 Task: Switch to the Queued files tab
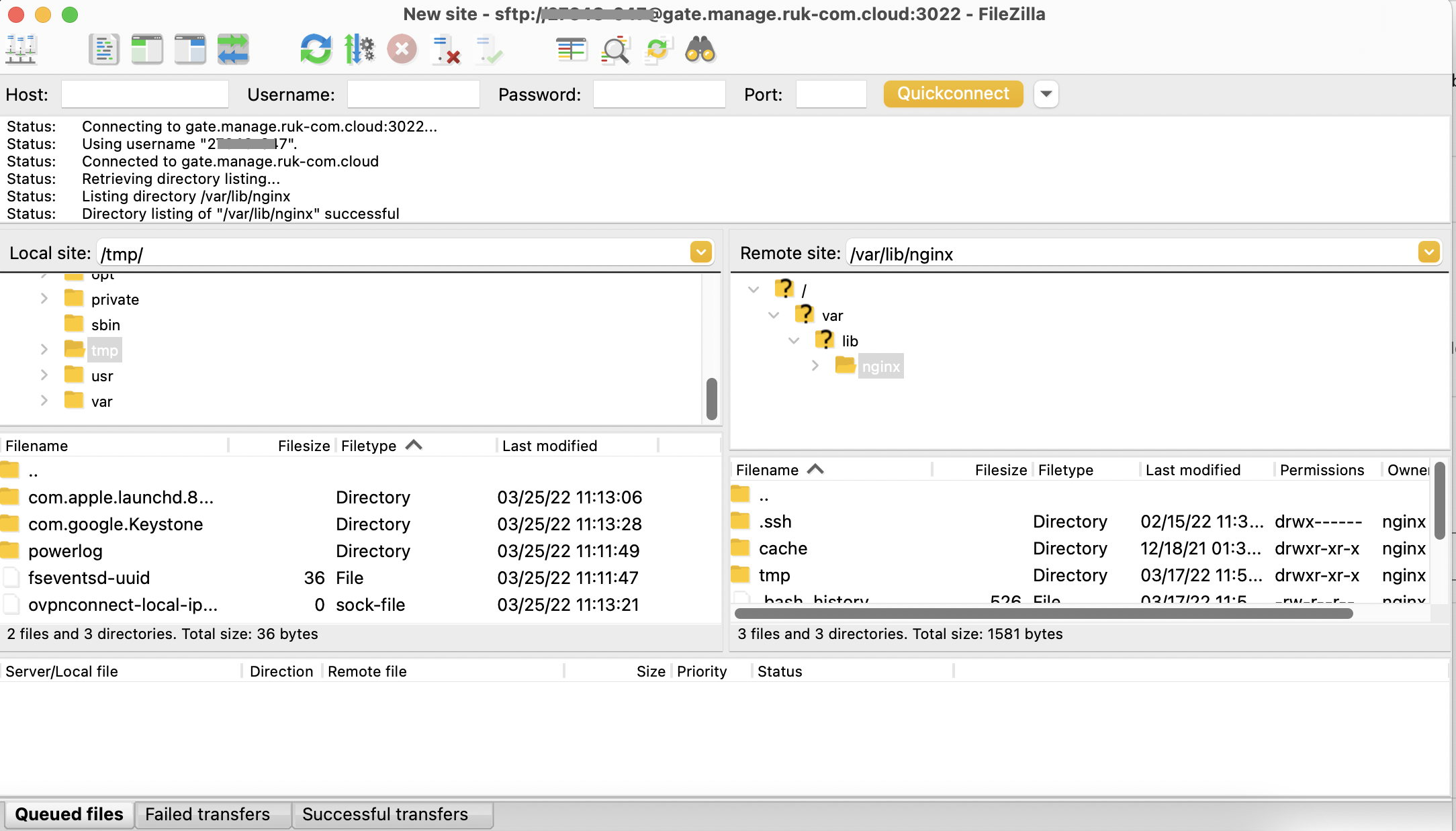tap(69, 814)
